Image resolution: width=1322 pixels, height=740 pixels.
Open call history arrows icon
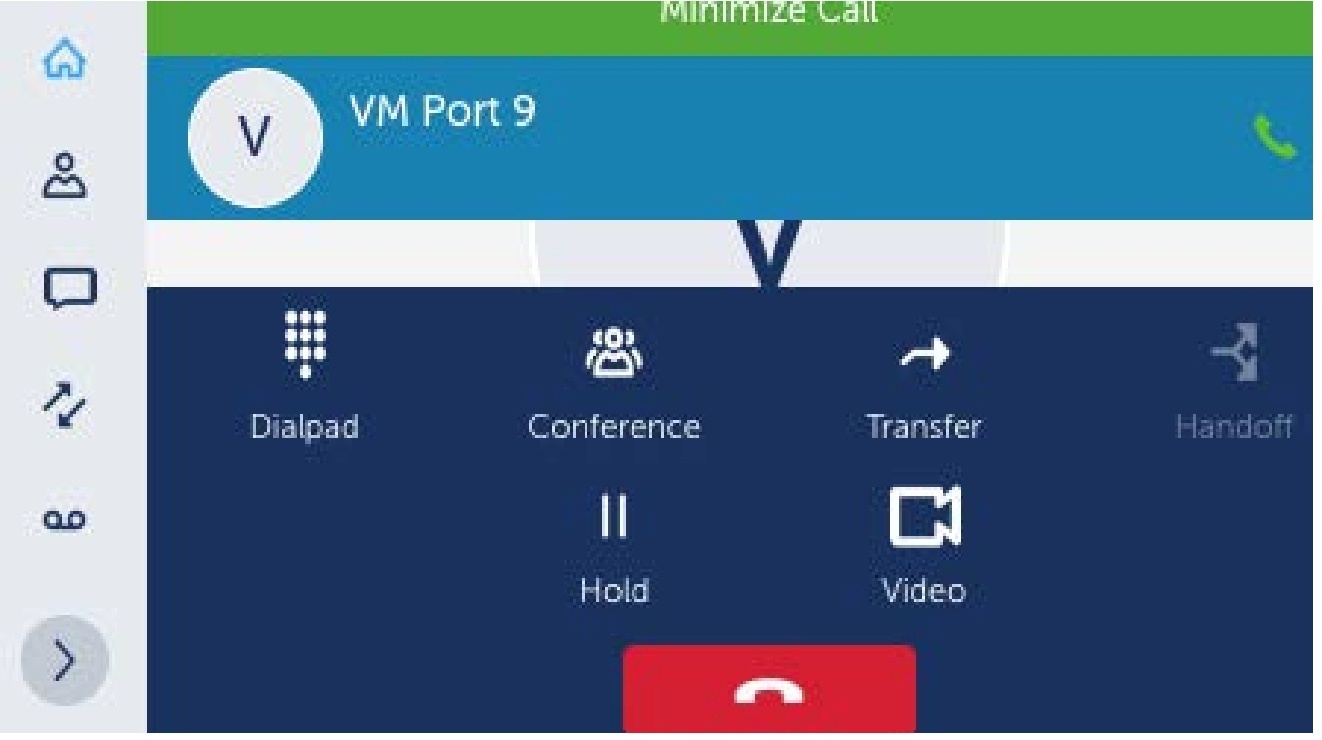tap(69, 408)
